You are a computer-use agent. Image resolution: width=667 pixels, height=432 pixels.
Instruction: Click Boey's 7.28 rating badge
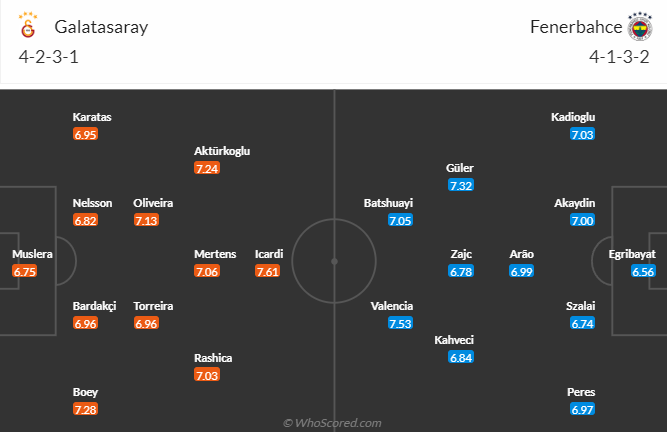click(85, 410)
